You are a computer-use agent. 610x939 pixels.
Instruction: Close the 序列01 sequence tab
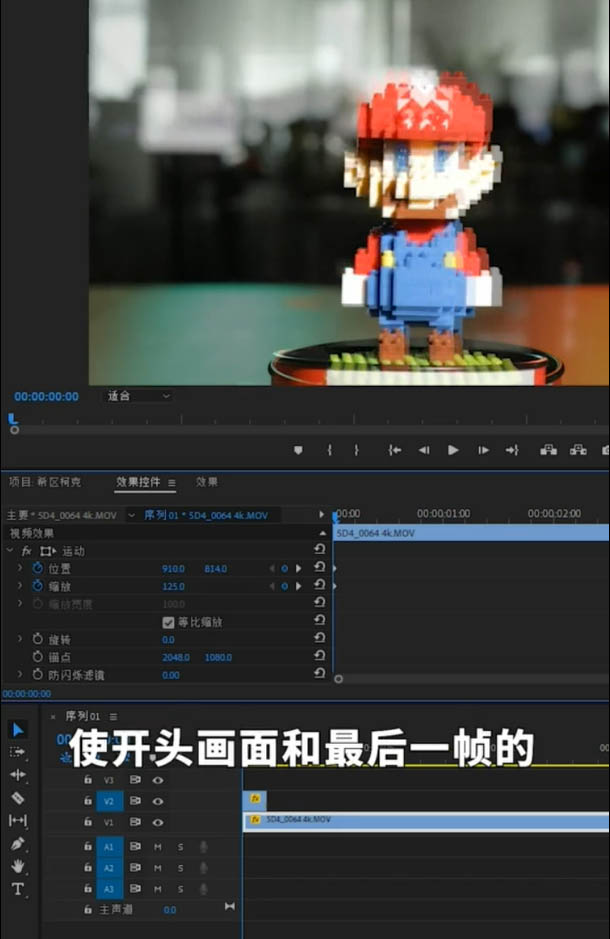(53, 716)
